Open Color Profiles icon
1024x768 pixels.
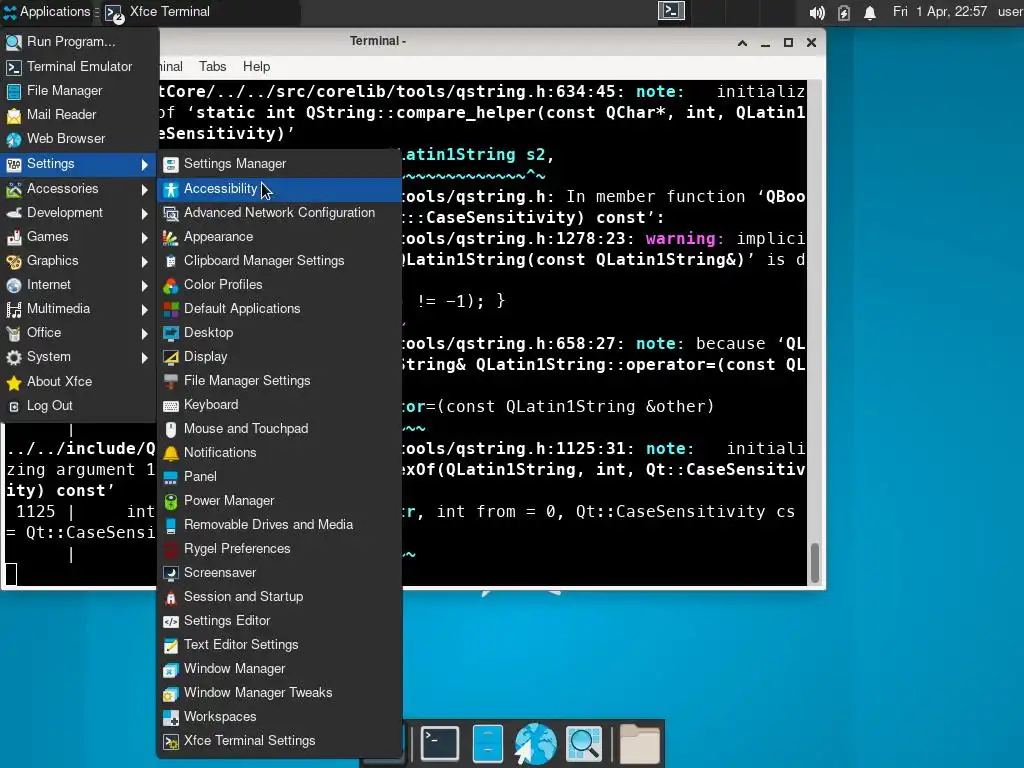click(x=170, y=285)
